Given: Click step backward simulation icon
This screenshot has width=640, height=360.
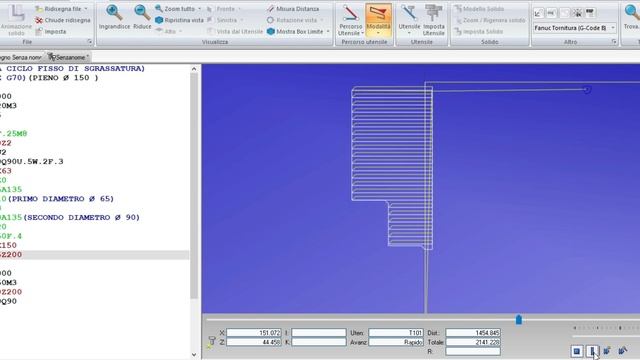Looking at the screenshot, I should coord(607,351).
